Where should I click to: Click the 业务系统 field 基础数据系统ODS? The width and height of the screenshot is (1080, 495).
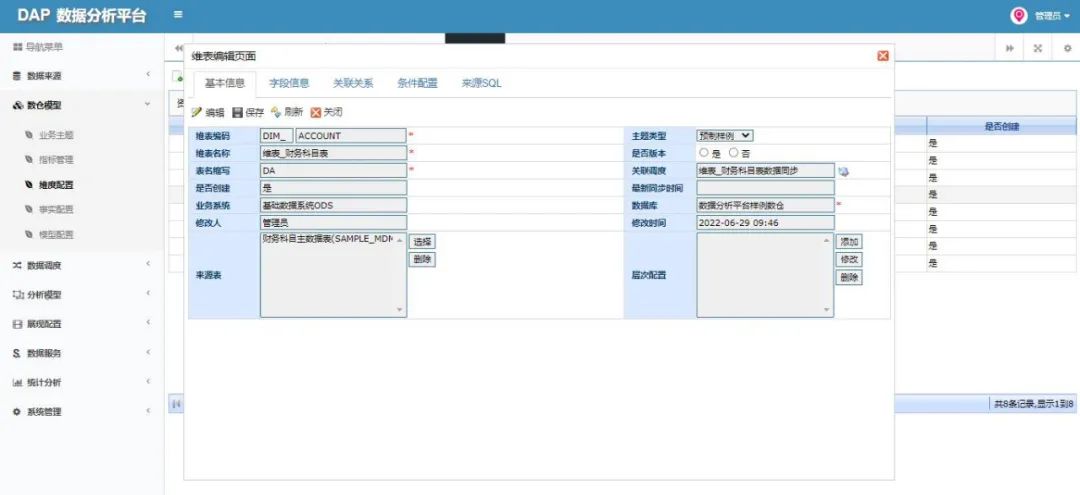point(333,205)
